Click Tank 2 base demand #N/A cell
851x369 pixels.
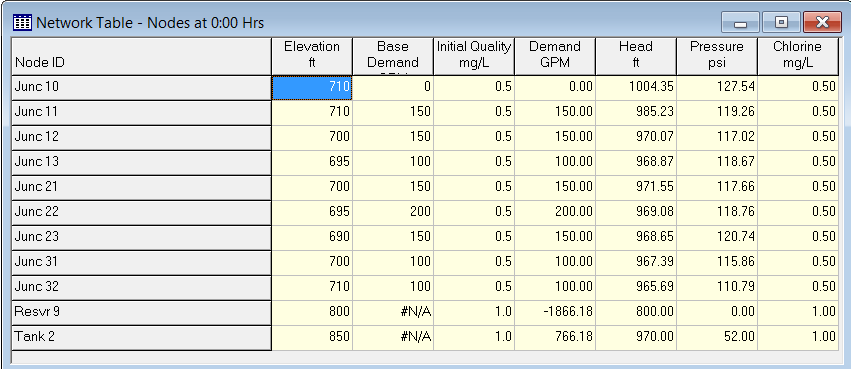[x=393, y=338]
